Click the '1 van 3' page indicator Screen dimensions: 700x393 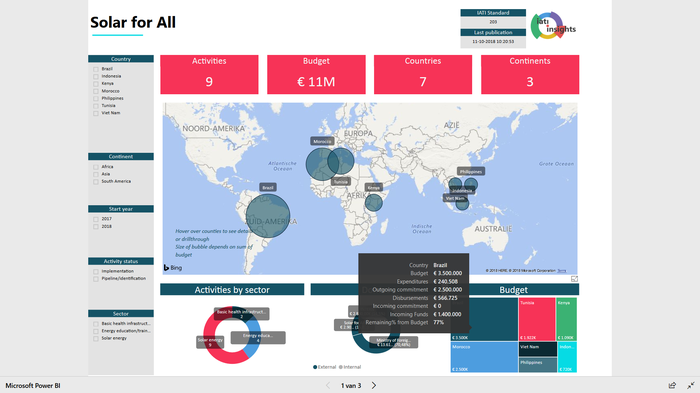point(351,385)
